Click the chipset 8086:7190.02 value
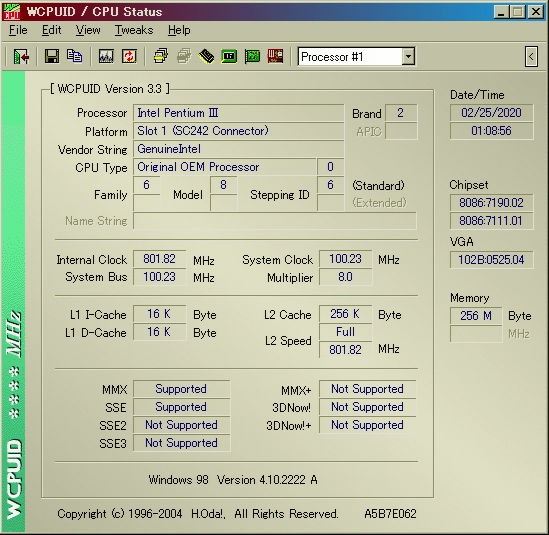The image size is (549, 535). click(x=492, y=203)
